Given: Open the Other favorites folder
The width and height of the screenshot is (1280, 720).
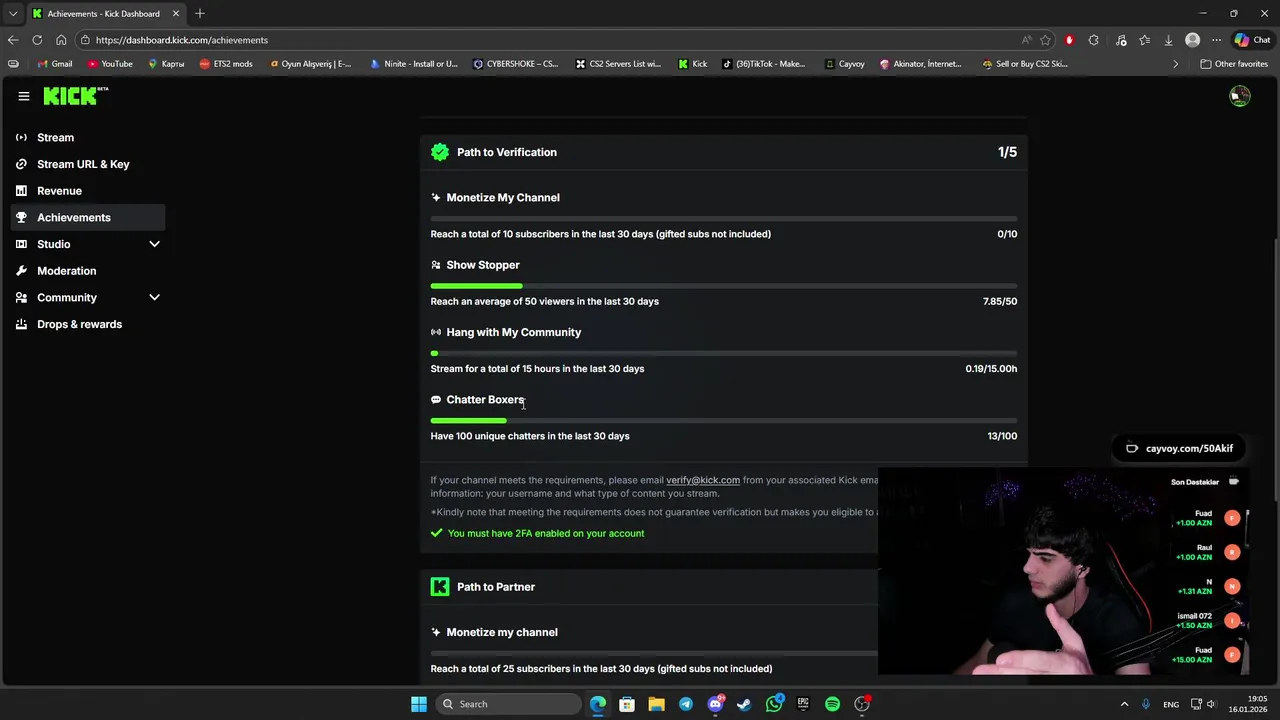Looking at the screenshot, I should [x=1234, y=64].
